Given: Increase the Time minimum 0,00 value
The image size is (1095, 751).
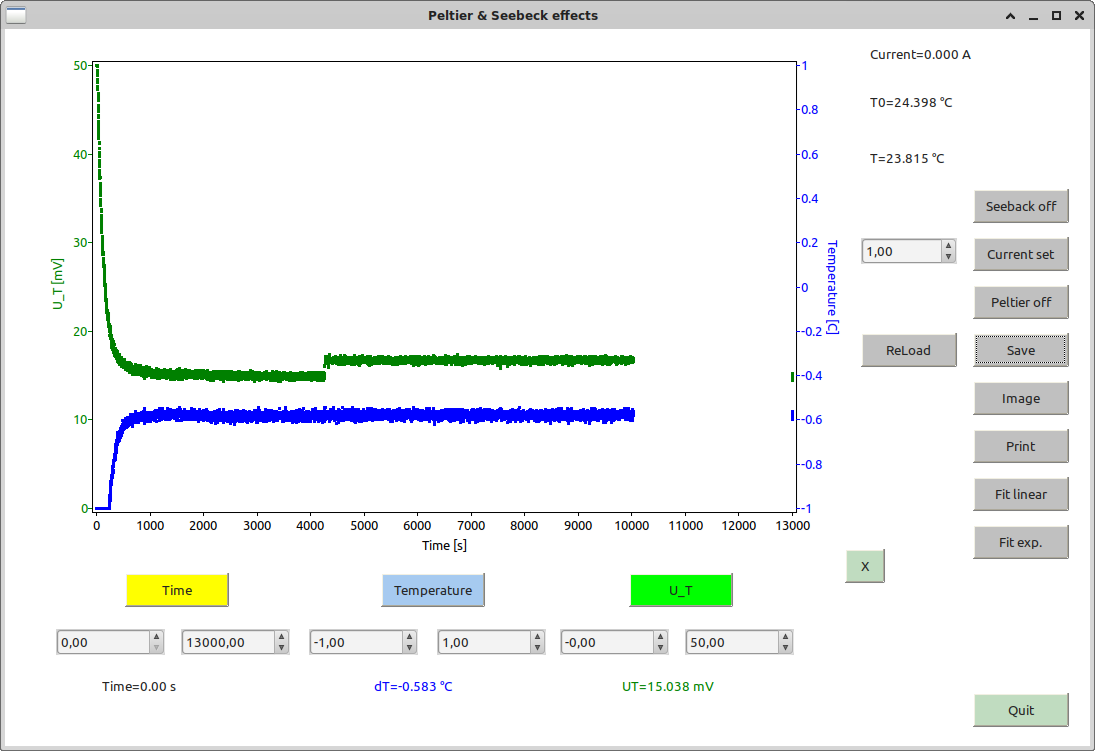Looking at the screenshot, I should 156,636.
